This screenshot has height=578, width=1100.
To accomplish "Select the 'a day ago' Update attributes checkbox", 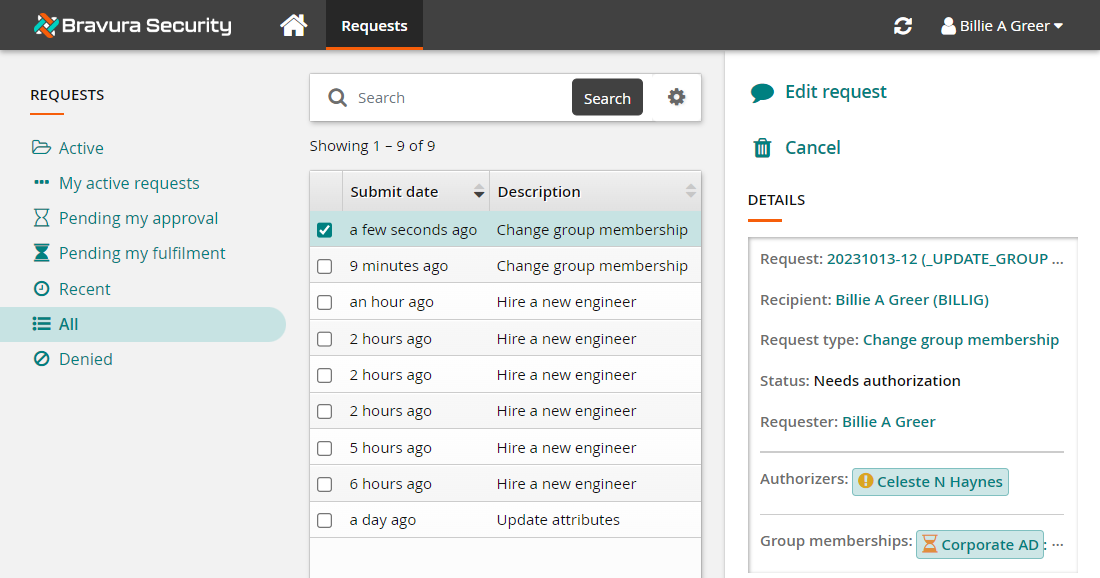I will 324,520.
